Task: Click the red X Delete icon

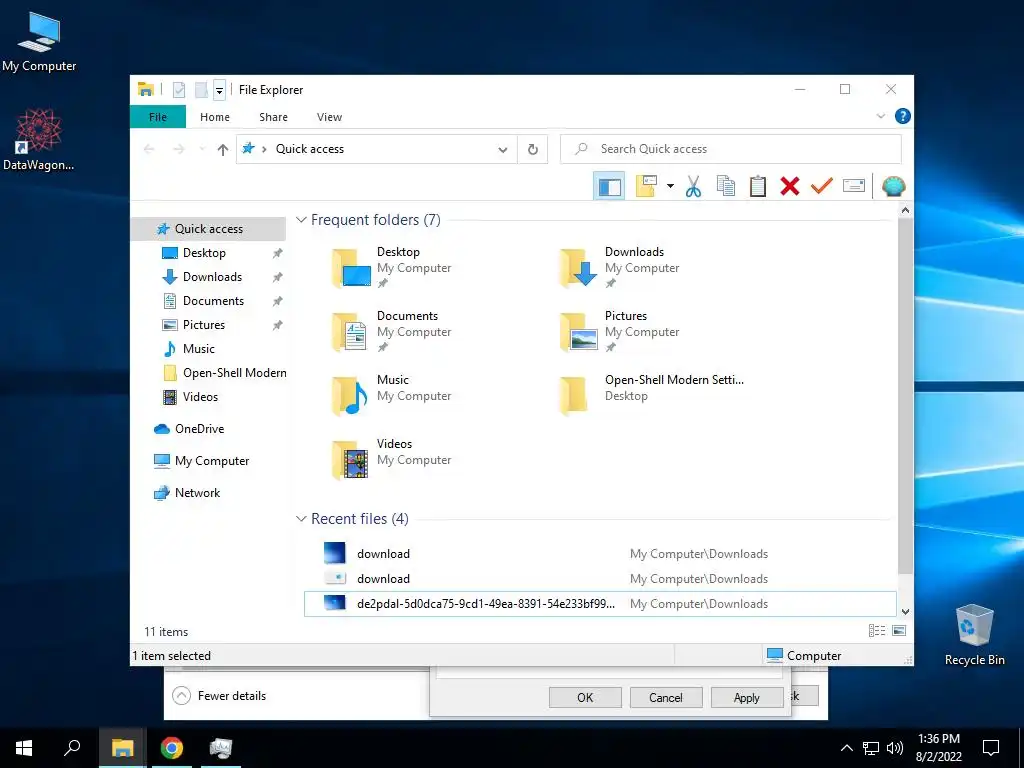Action: (790, 186)
